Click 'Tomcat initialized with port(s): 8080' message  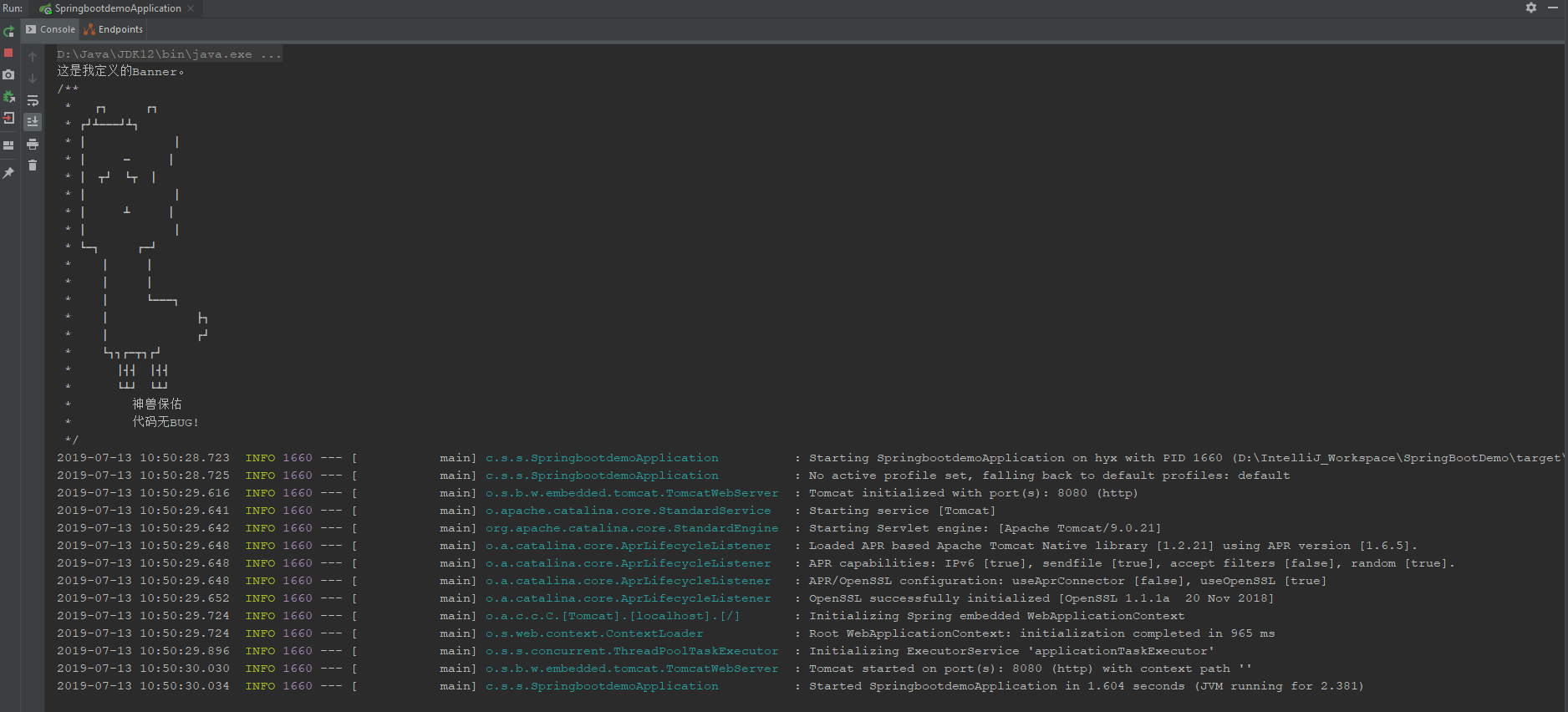coord(974,493)
